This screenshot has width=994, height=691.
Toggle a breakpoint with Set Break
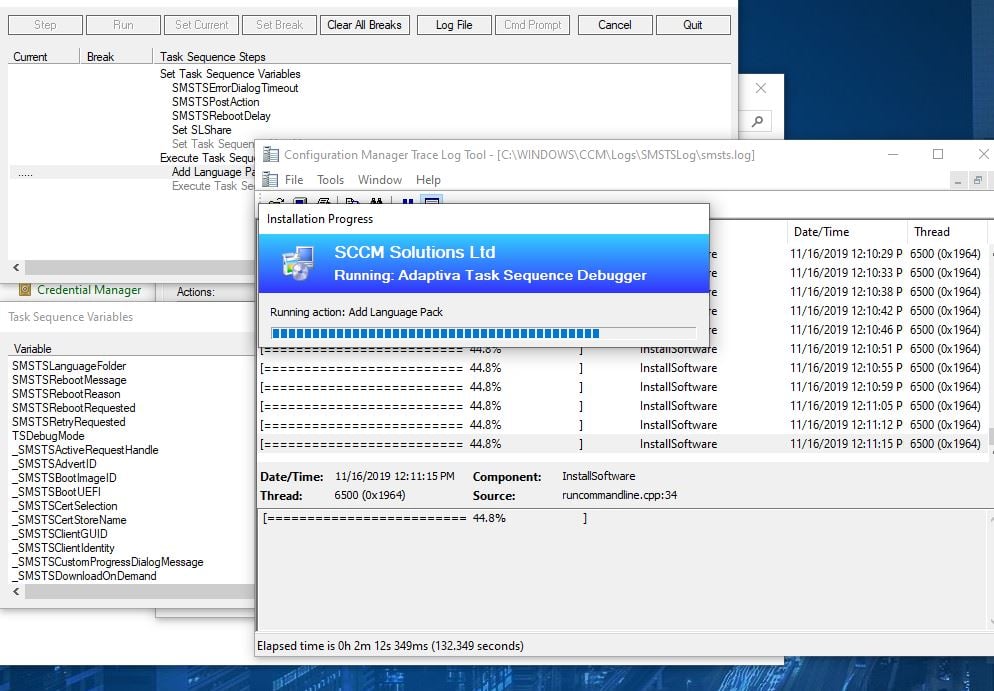pyautogui.click(x=279, y=24)
